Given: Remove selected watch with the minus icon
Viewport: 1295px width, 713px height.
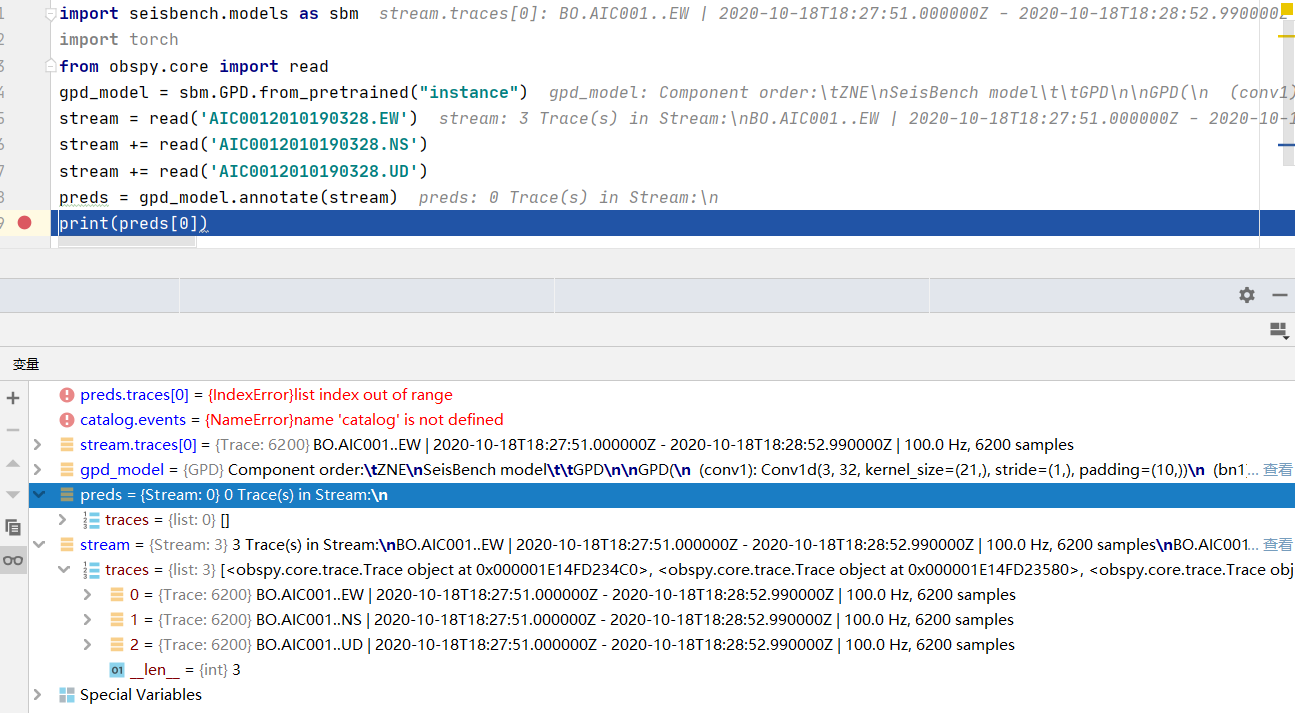Looking at the screenshot, I should [13, 429].
